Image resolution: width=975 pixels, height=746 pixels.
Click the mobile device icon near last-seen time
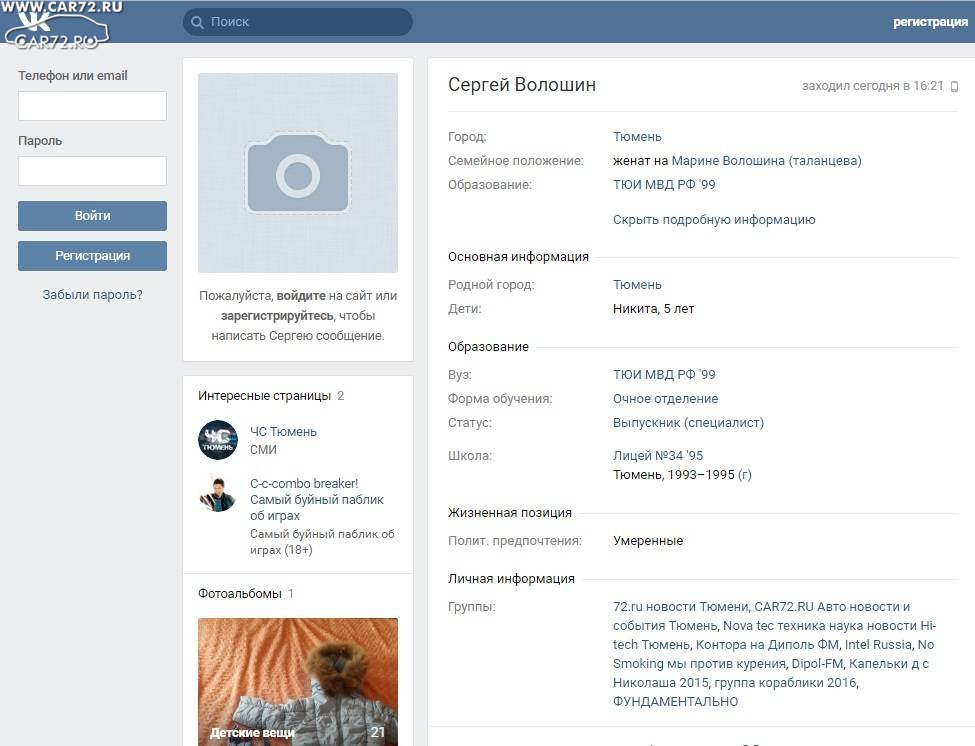pos(954,86)
